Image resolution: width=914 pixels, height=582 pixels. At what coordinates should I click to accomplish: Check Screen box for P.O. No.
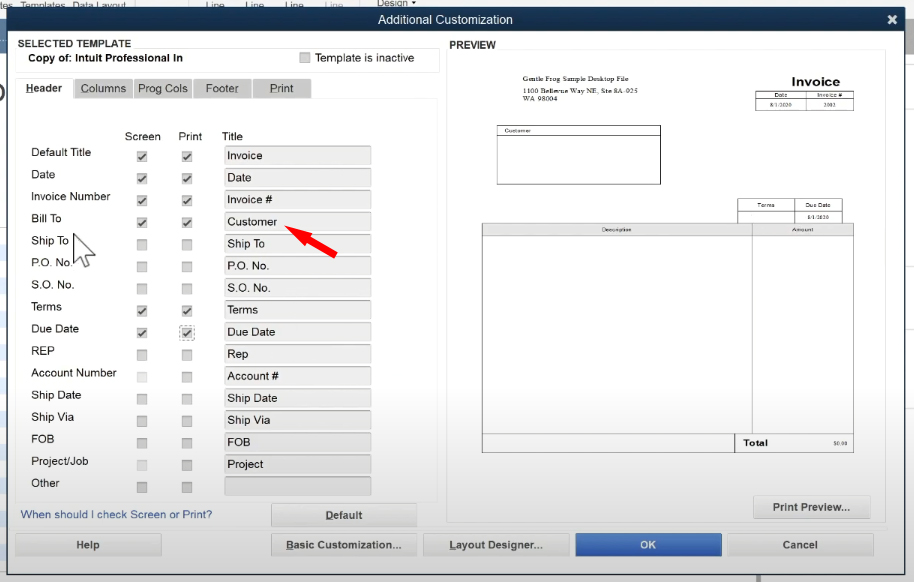(142, 267)
